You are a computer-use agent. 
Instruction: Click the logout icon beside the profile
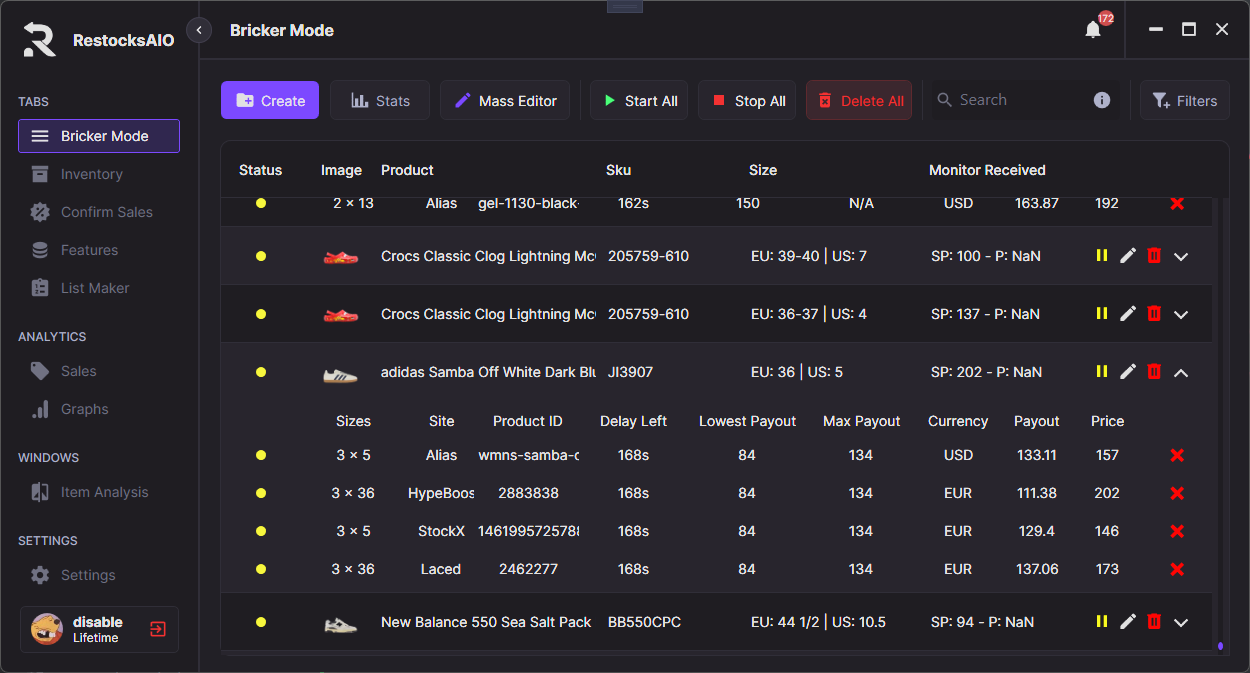[158, 629]
